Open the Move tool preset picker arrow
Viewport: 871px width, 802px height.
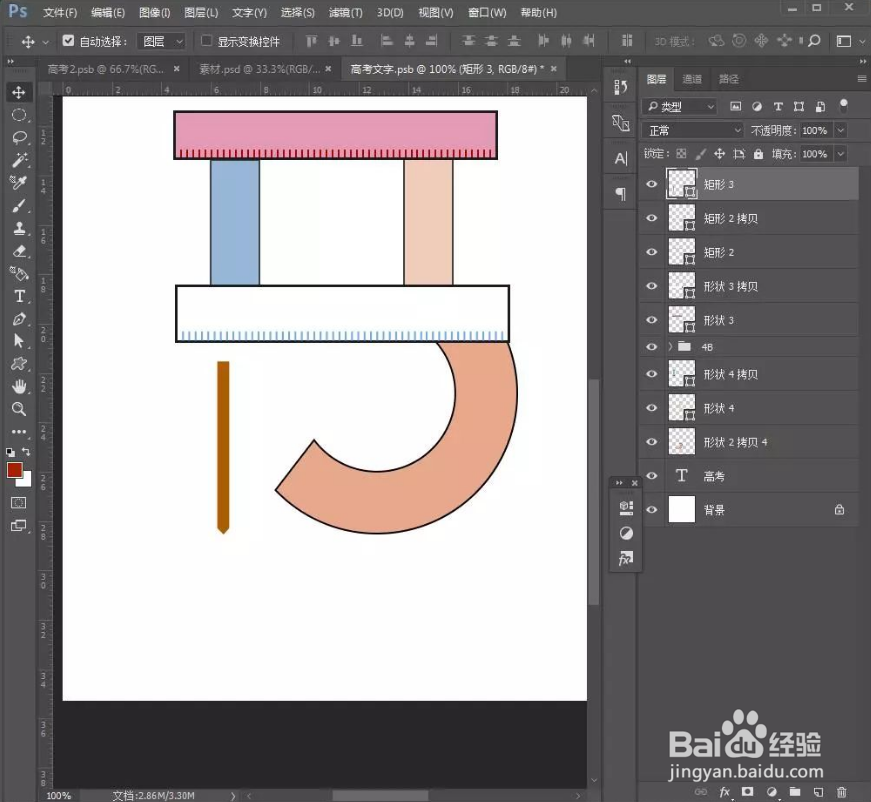point(46,42)
